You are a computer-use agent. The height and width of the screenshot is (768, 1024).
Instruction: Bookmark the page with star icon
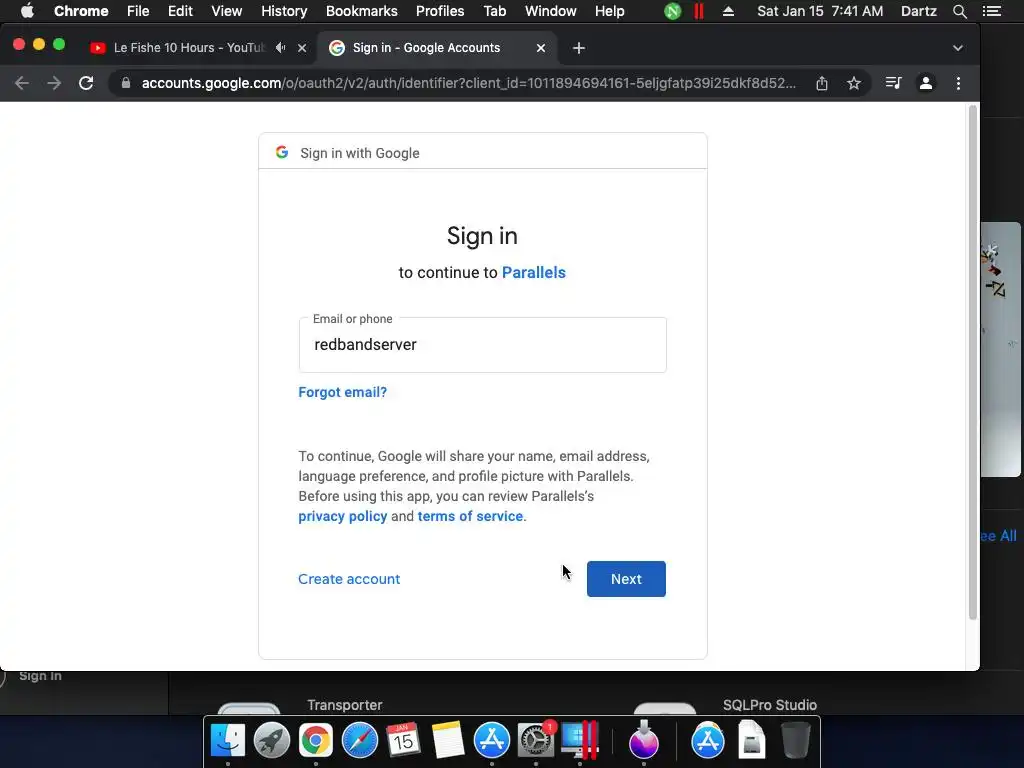click(854, 83)
